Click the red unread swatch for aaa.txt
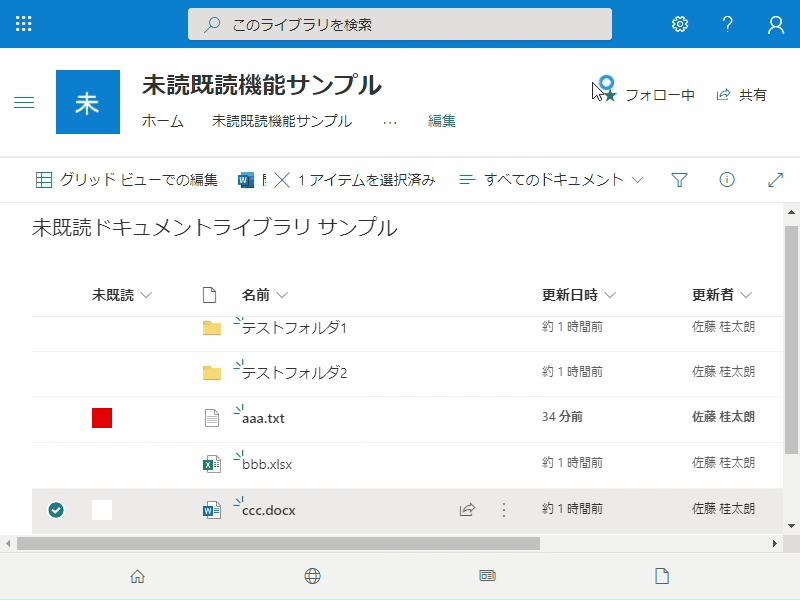Viewport: 800px width, 600px height. (x=102, y=418)
